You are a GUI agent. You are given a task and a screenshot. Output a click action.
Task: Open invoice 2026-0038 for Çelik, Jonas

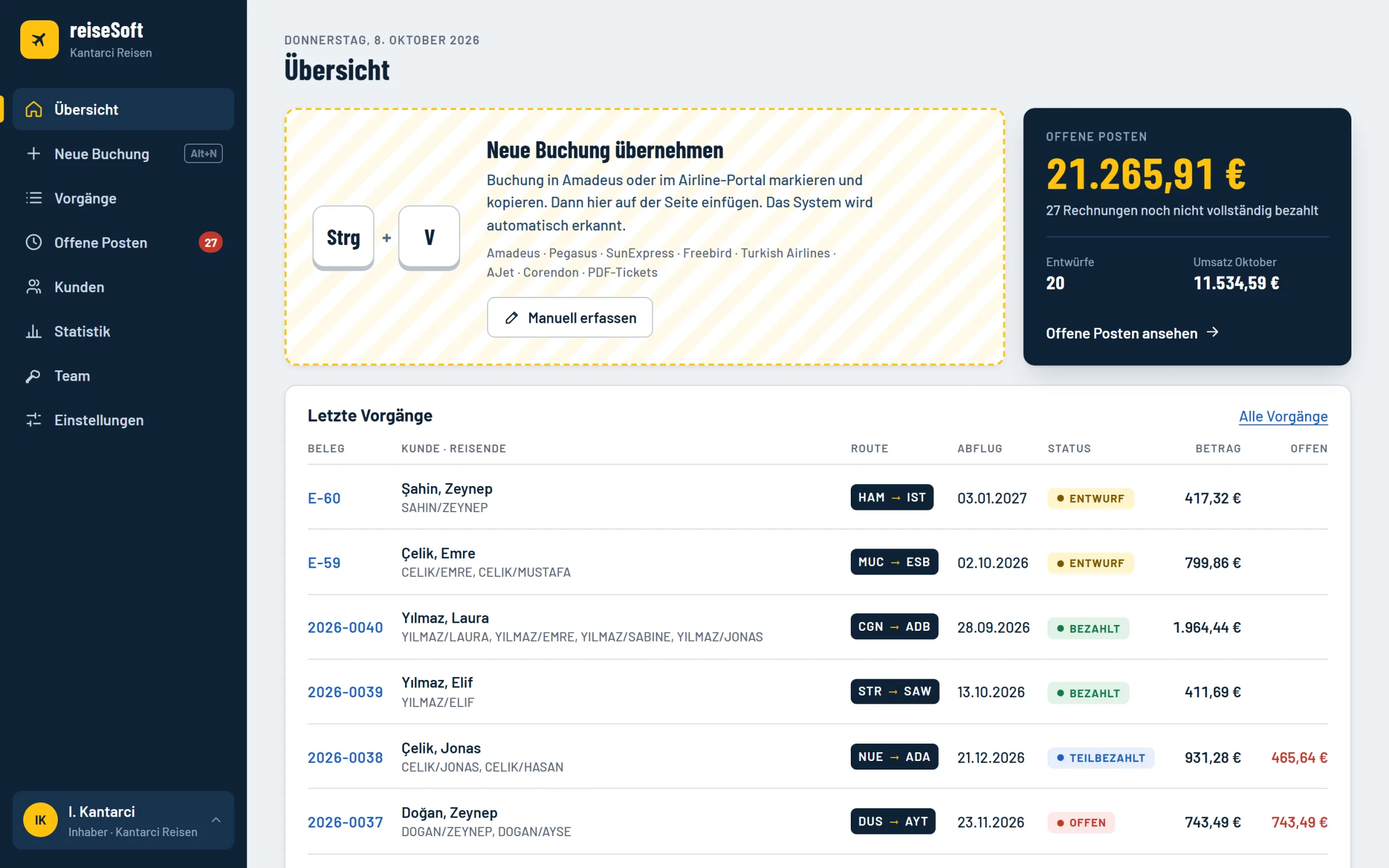(x=345, y=757)
